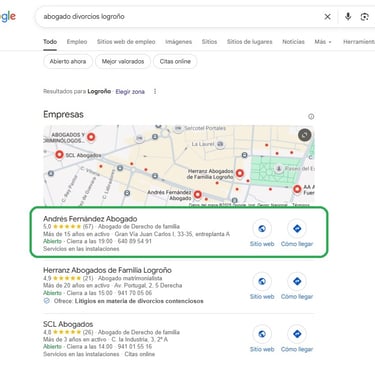Click phone number 941 70 05 06
Viewport: 375px width, 366px height.
[135, 293]
